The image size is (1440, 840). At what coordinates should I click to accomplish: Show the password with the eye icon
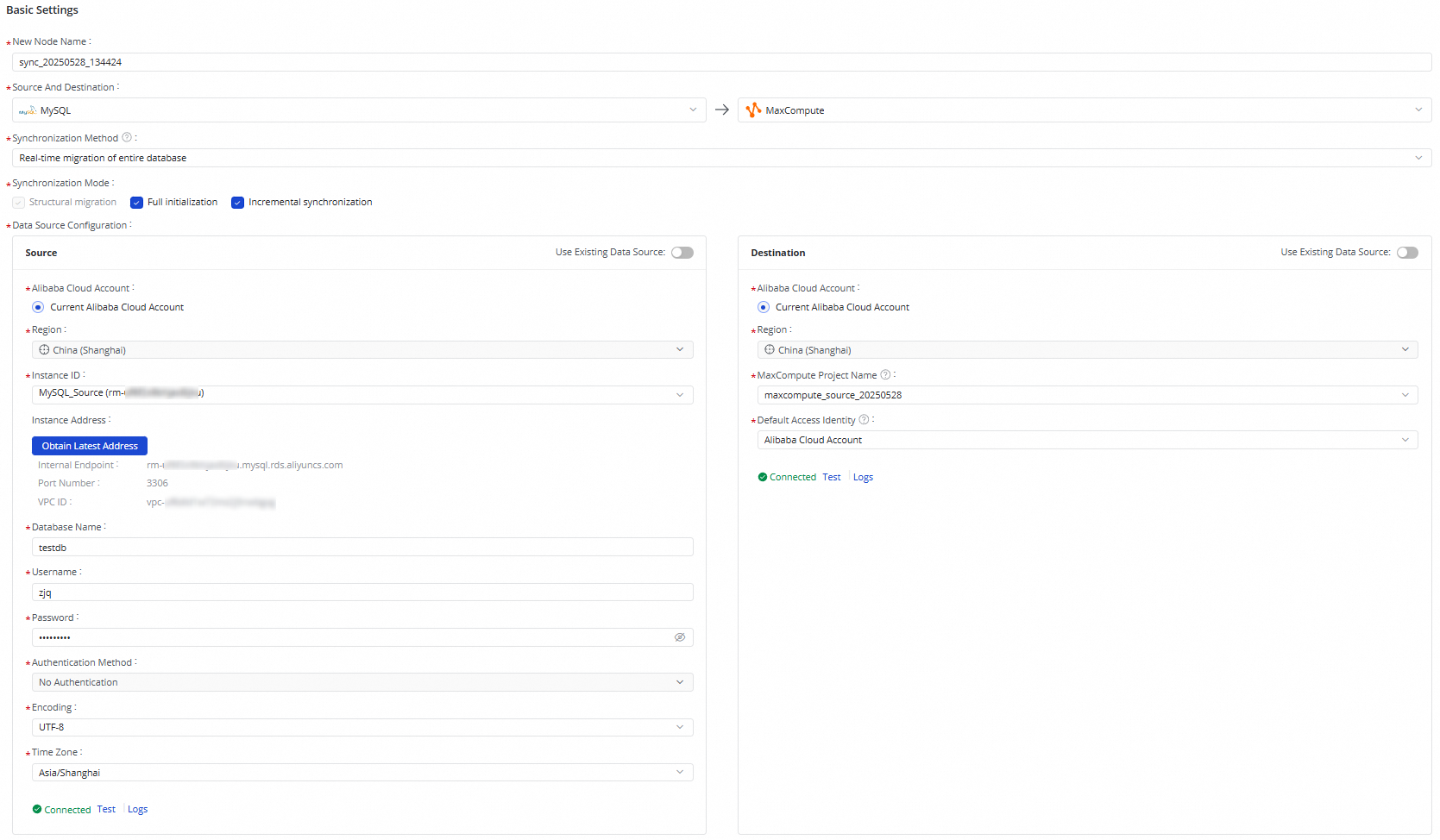[680, 637]
